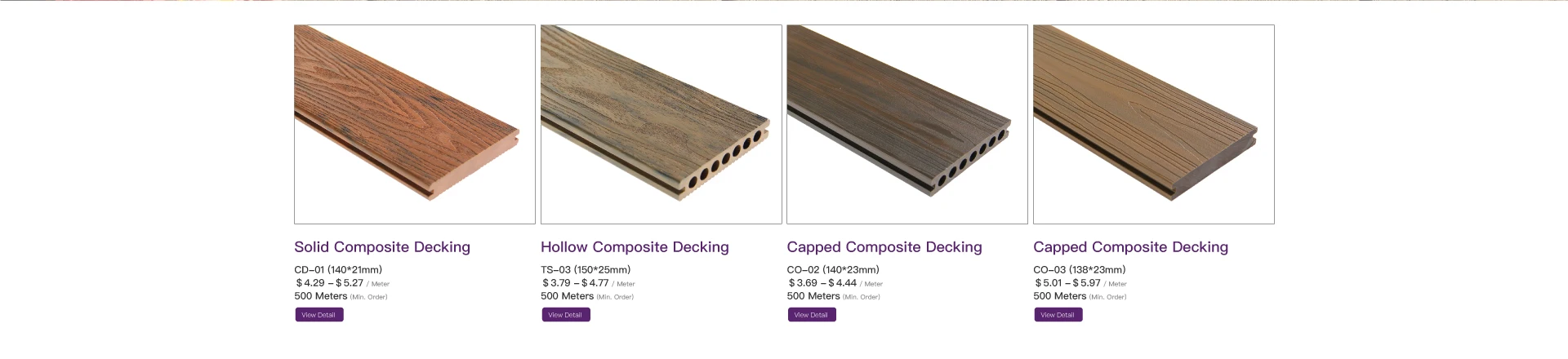
Task: Open the Solid Composite Decking title link
Action: [382, 247]
